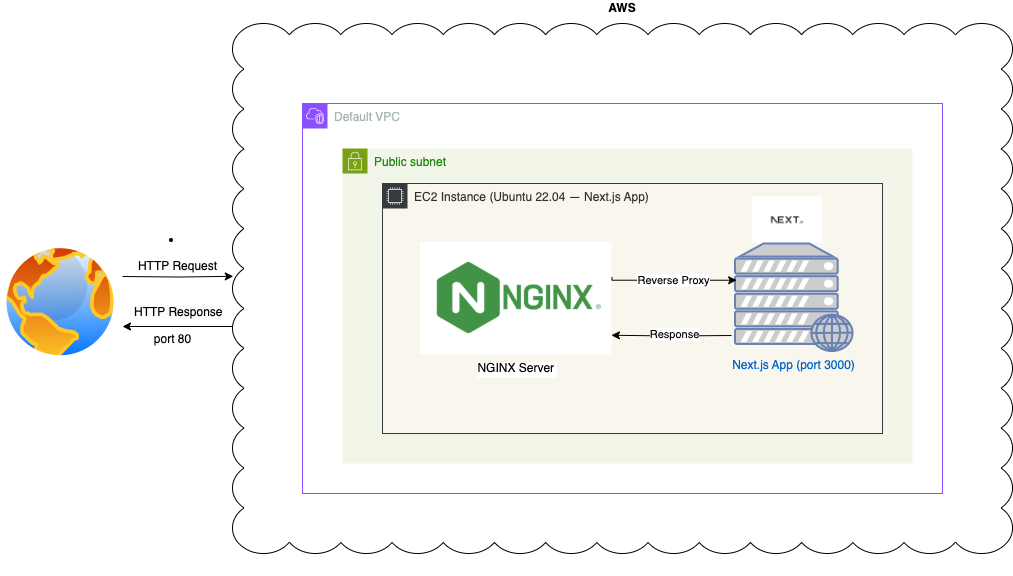Click the Next.js App (port 3000) link
This screenshot has width=1013, height=576.
tap(792, 364)
